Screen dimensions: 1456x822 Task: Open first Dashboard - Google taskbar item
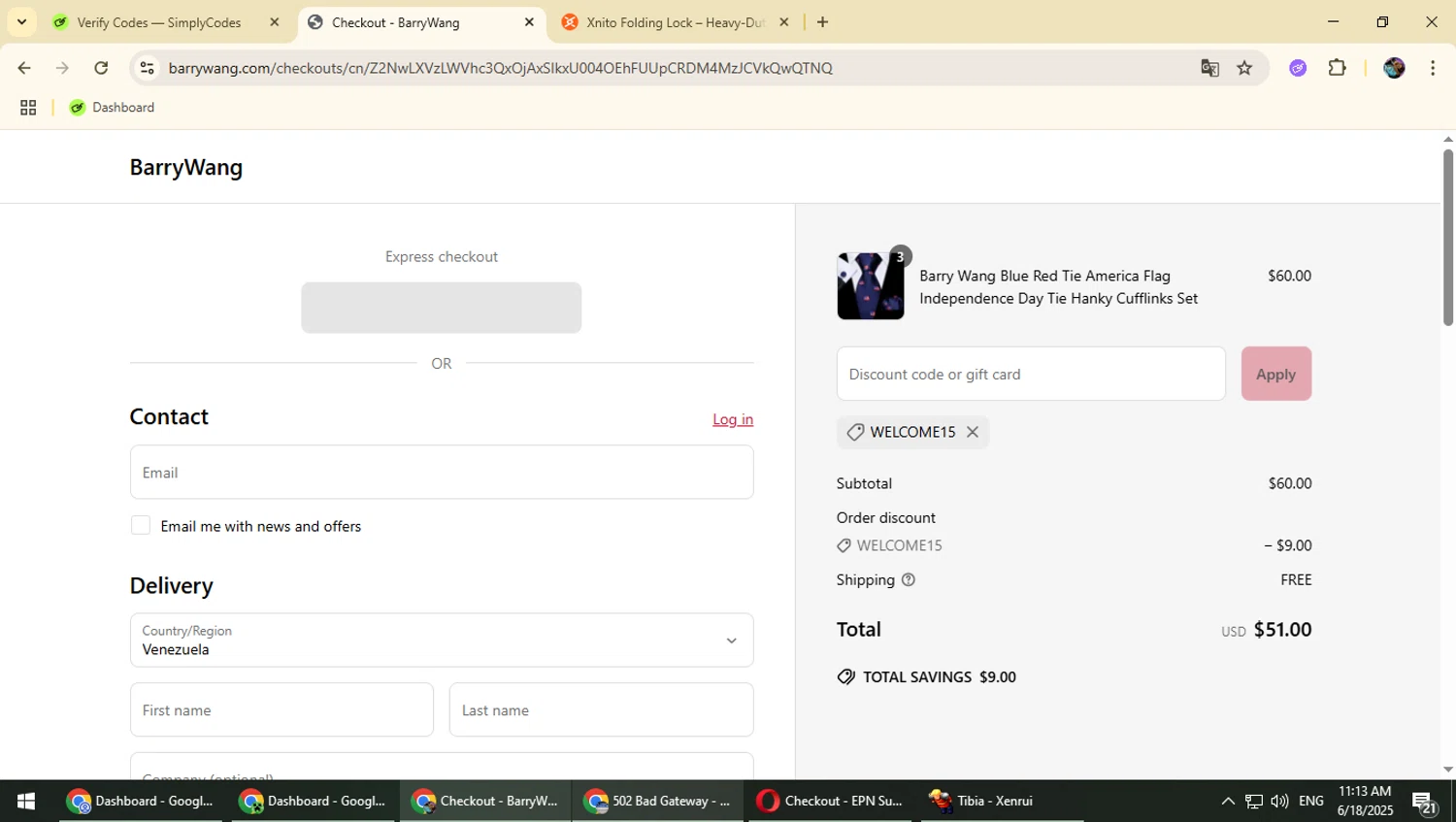point(141,801)
